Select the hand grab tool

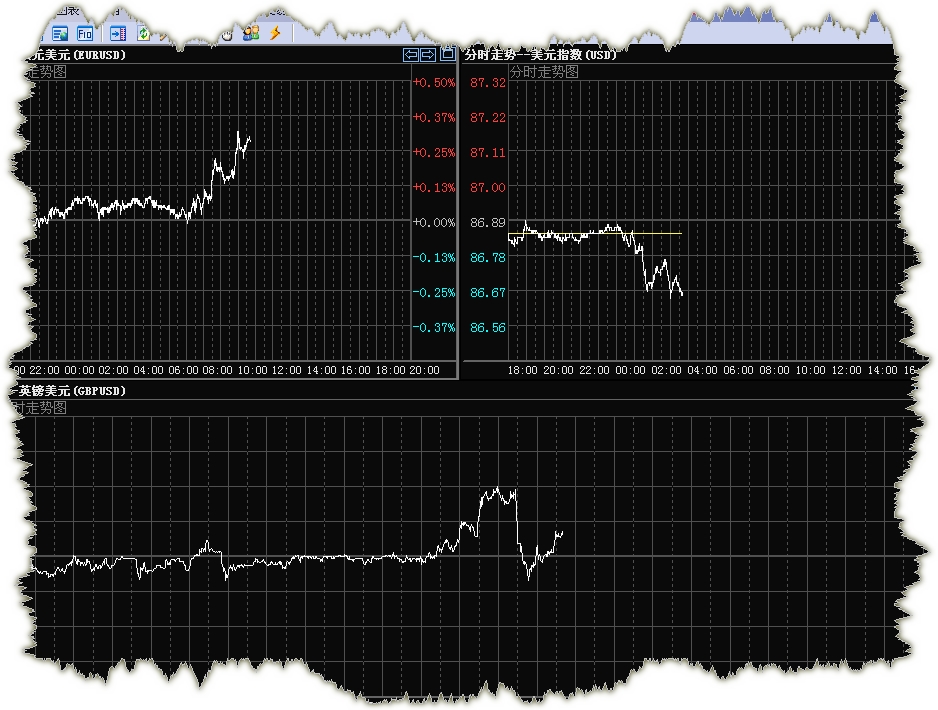pos(227,35)
